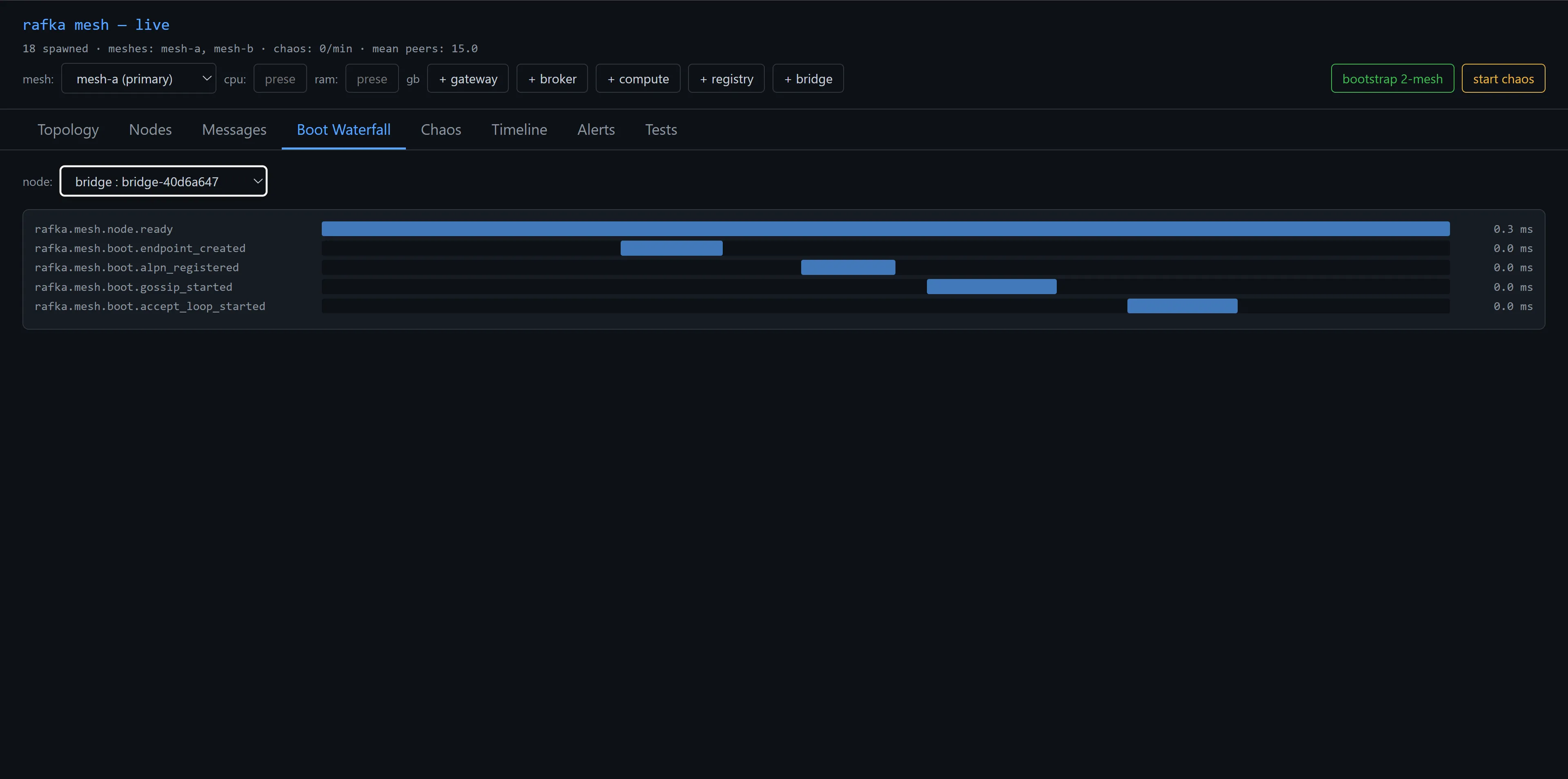1568x779 pixels.
Task: Add a registry node
Action: point(726,78)
